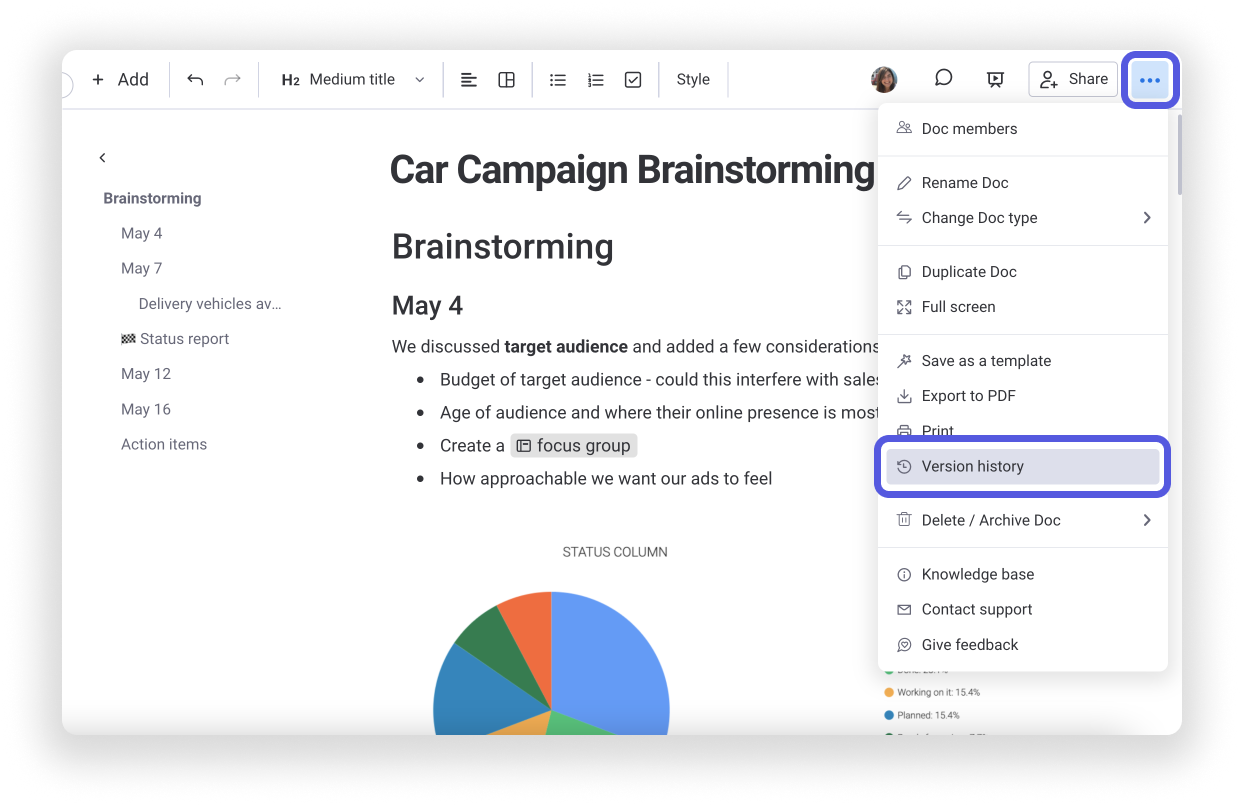Collapse the document outline sidebar
This screenshot has width=1240, height=805.
[x=102, y=157]
